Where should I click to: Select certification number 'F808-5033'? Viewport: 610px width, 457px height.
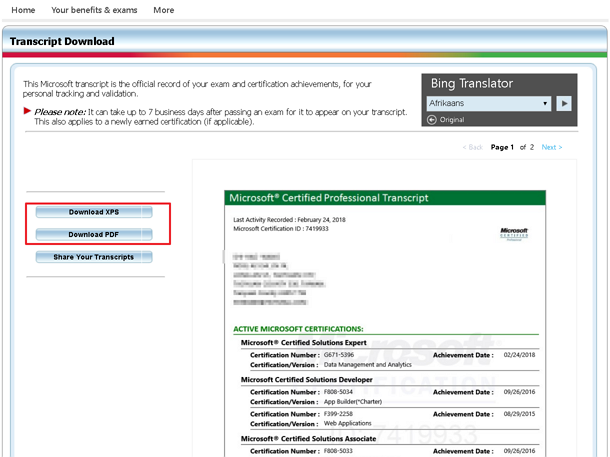338,451
